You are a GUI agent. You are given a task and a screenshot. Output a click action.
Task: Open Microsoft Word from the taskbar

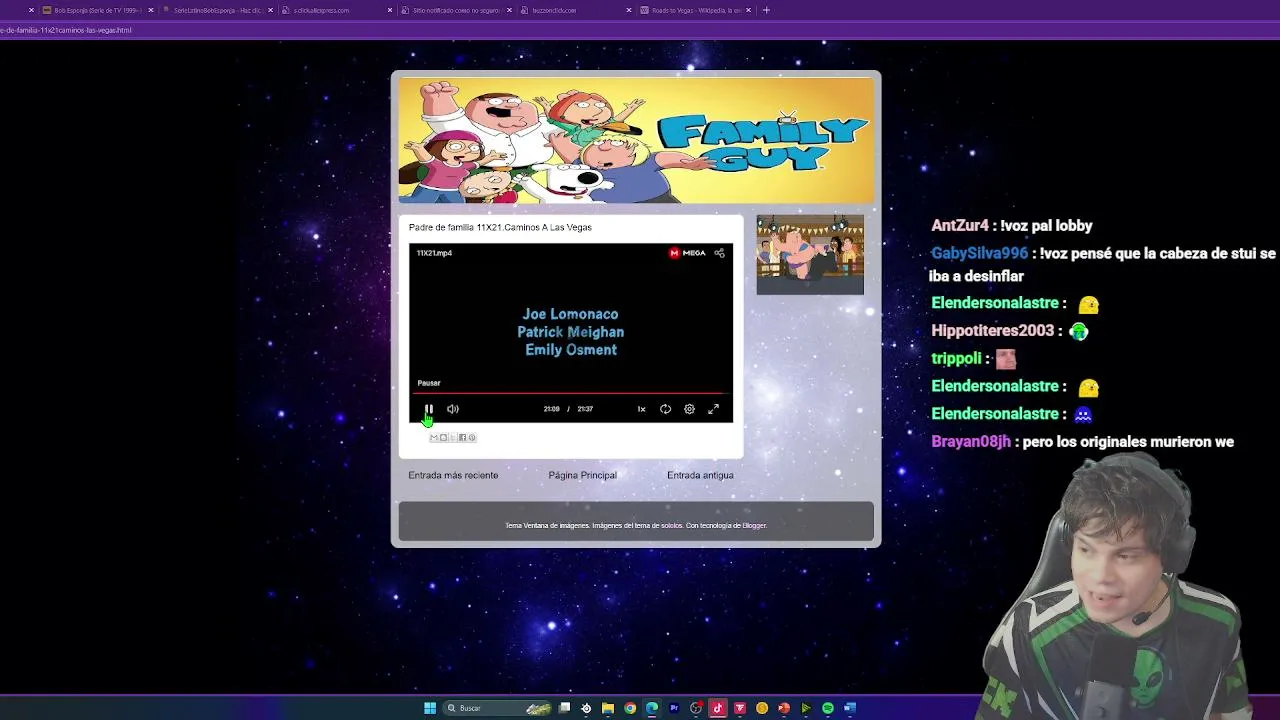coord(850,708)
